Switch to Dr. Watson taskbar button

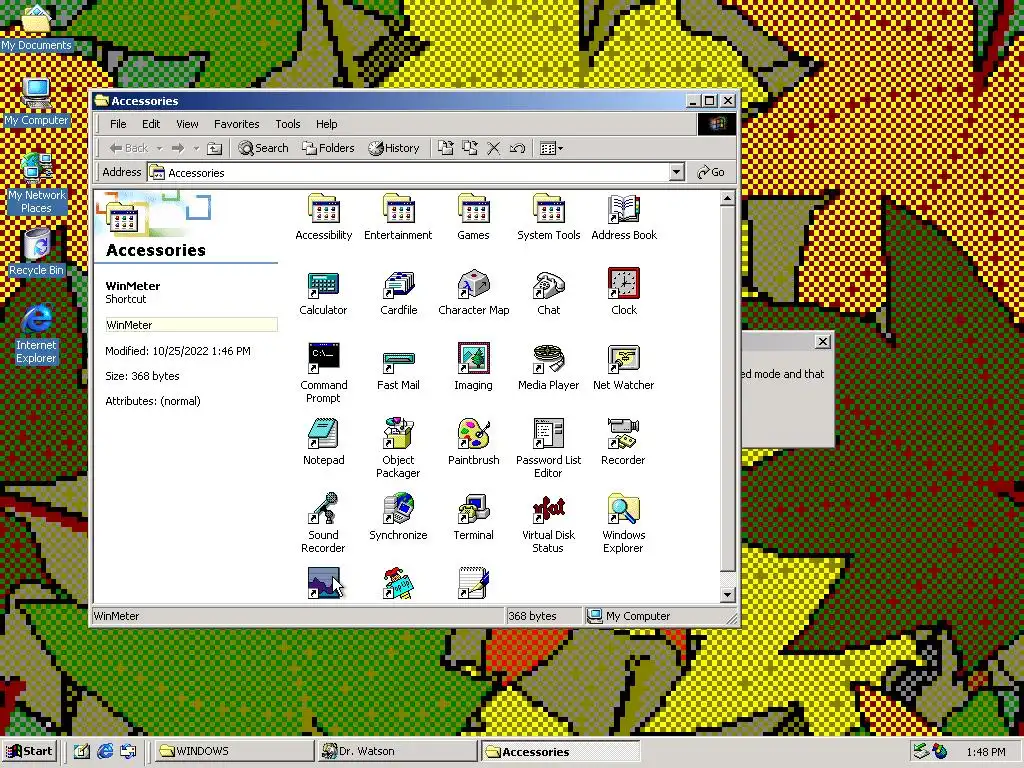398,751
